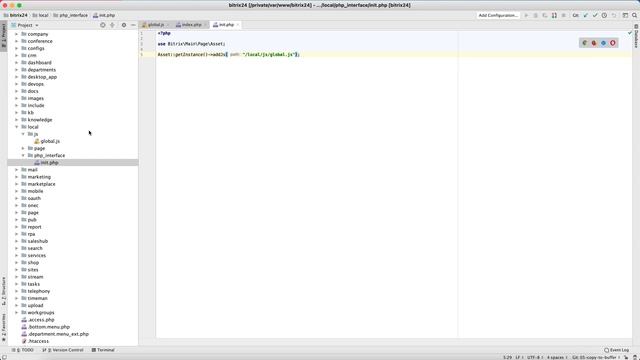Expand the workgroups folder

17,313
